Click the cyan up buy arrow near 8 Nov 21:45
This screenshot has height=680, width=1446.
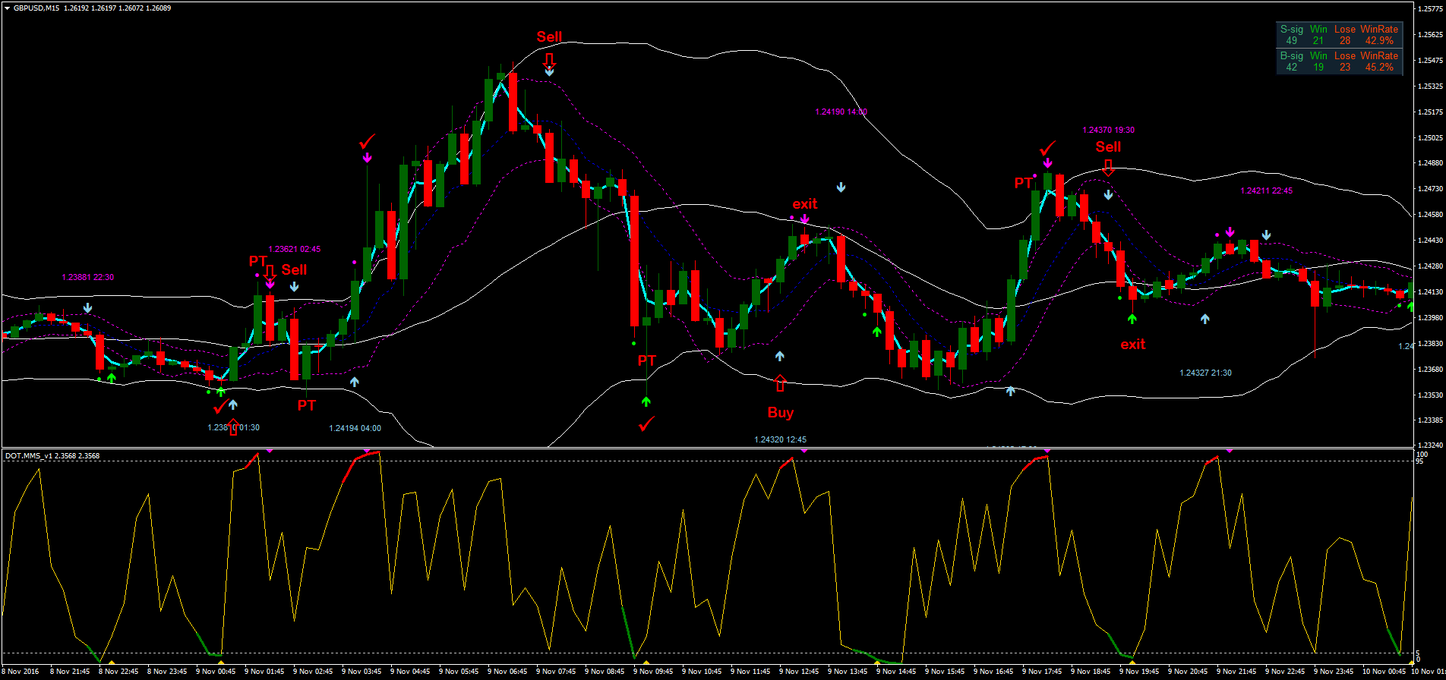click(233, 405)
